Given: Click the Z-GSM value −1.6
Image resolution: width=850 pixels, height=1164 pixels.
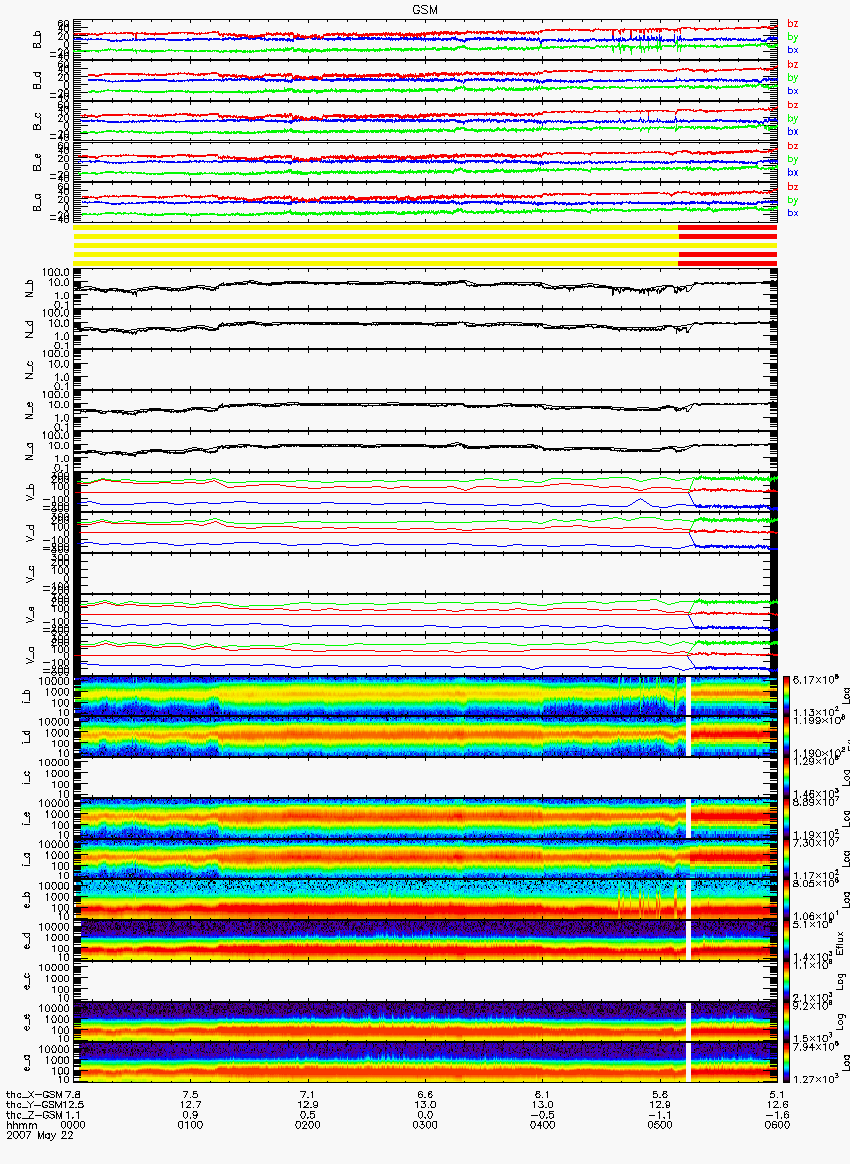Looking at the screenshot, I should [775, 1114].
